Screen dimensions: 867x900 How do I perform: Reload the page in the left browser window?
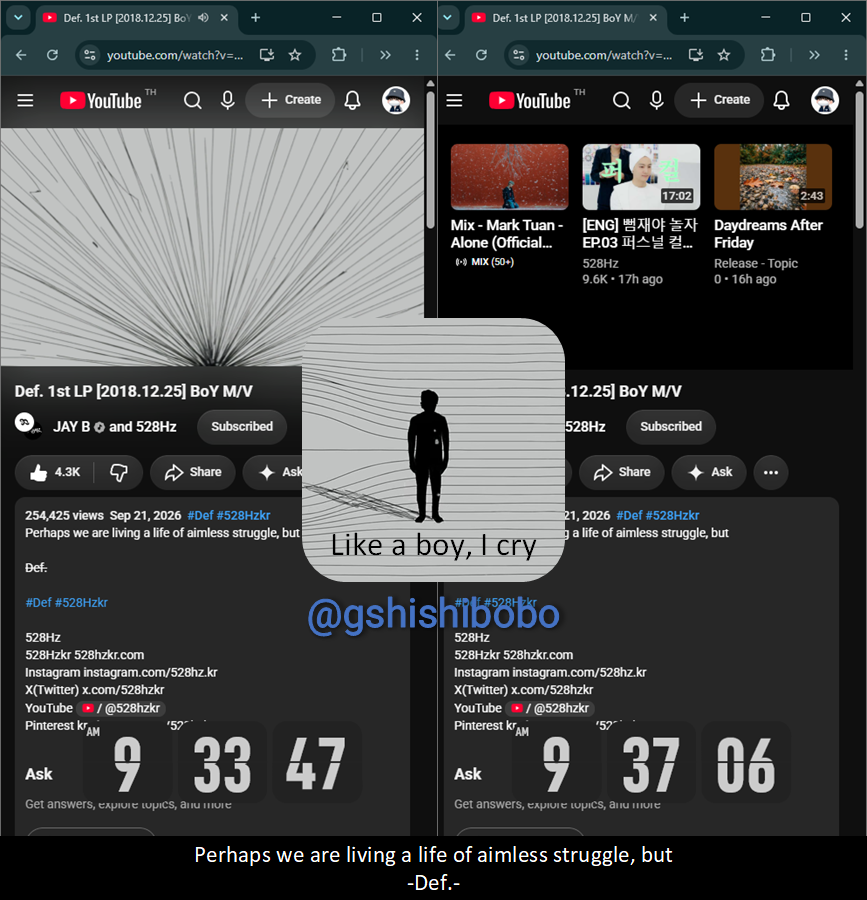point(52,55)
